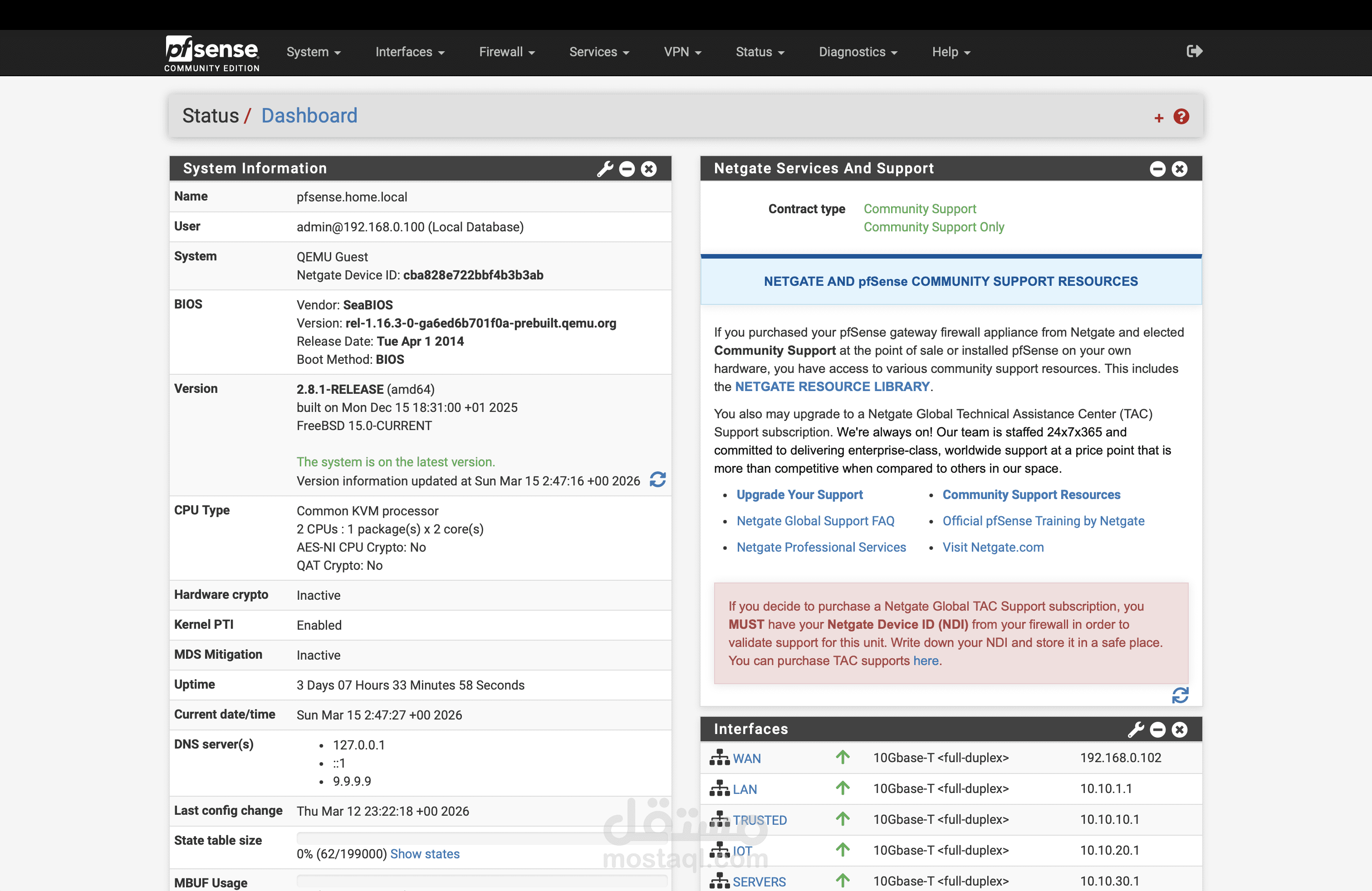
Task: Open the dashboard help question icon
Action: tap(1181, 117)
